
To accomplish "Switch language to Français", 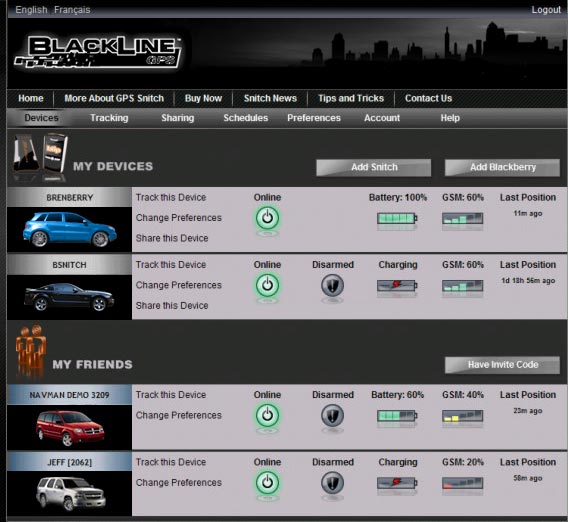I will pos(72,9).
